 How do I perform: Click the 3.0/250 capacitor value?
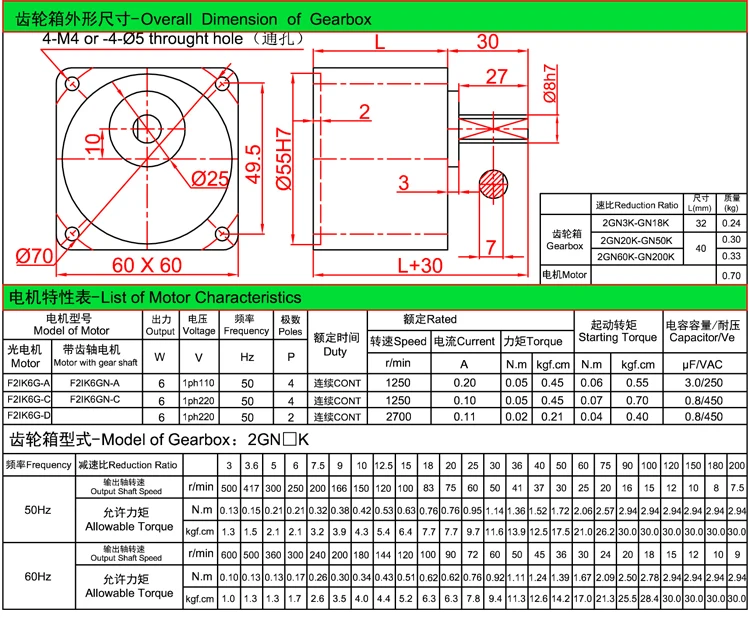704,383
